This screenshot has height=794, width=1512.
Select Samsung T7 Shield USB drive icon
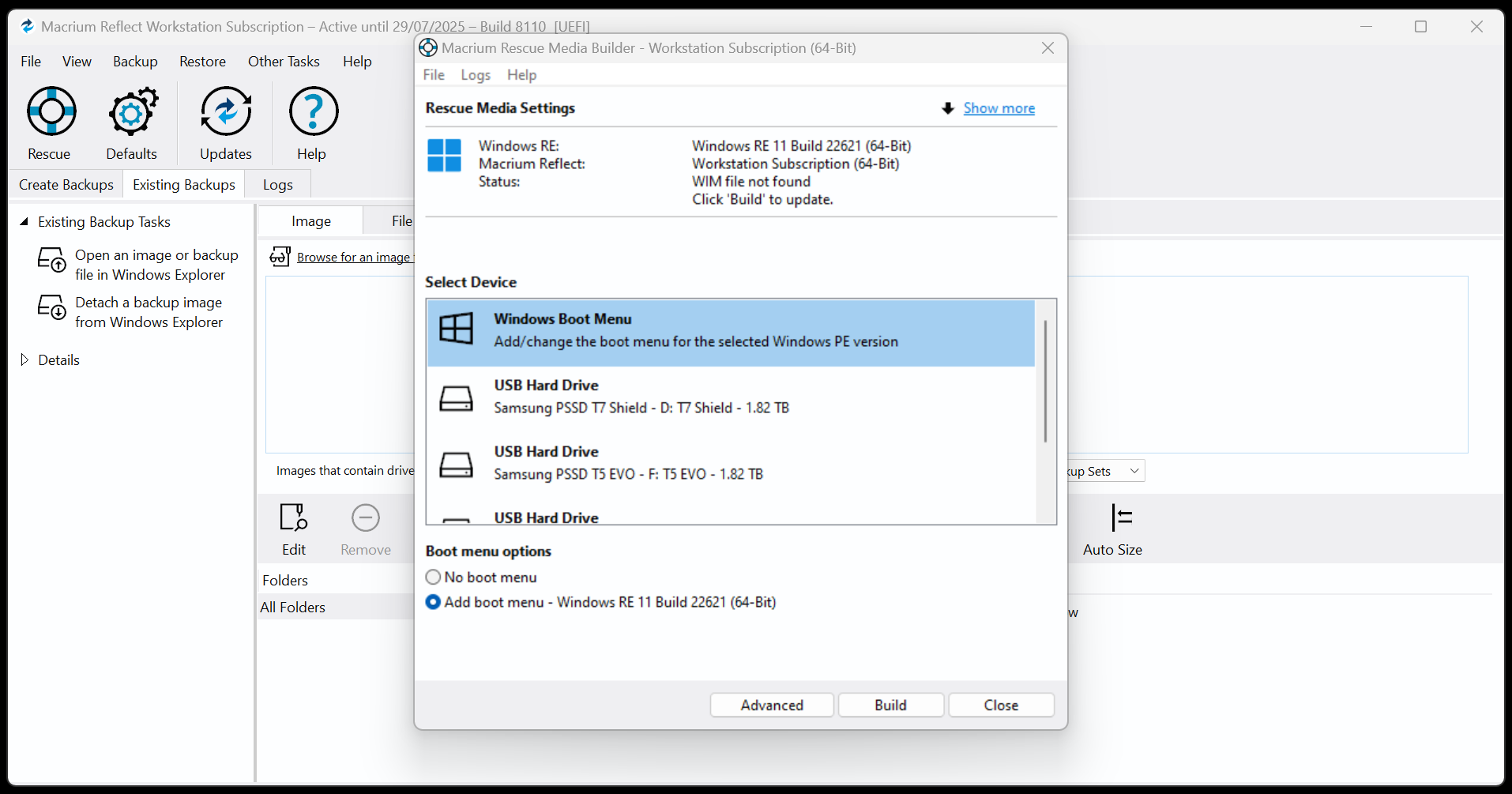click(456, 397)
